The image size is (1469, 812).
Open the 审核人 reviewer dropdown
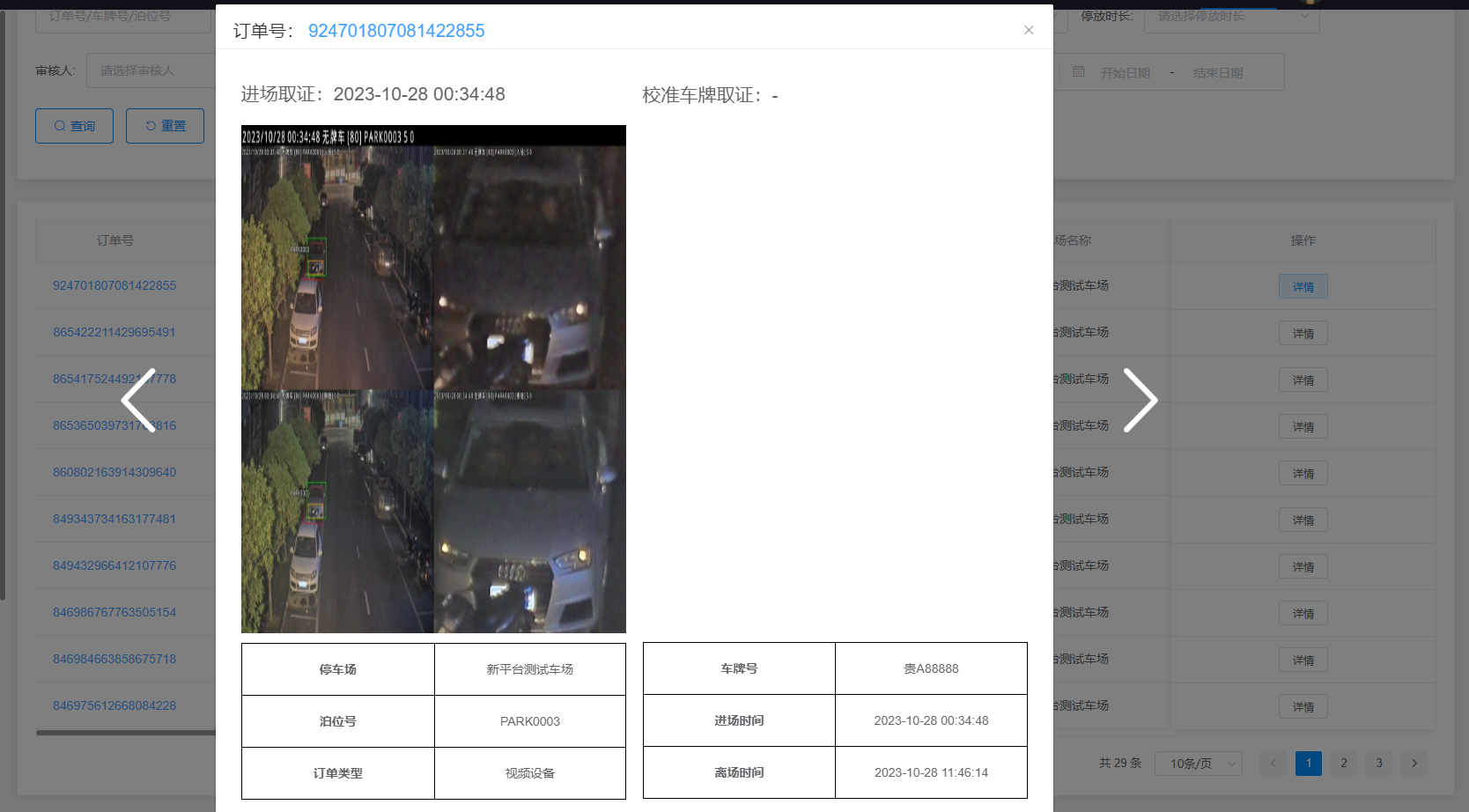coord(150,70)
